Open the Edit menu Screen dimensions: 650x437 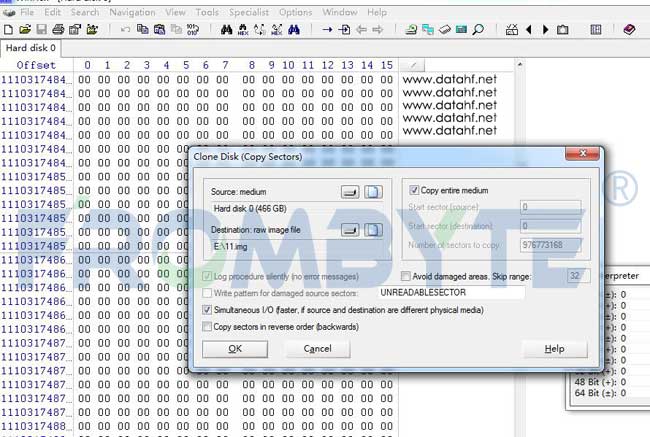pyautogui.click(x=53, y=12)
